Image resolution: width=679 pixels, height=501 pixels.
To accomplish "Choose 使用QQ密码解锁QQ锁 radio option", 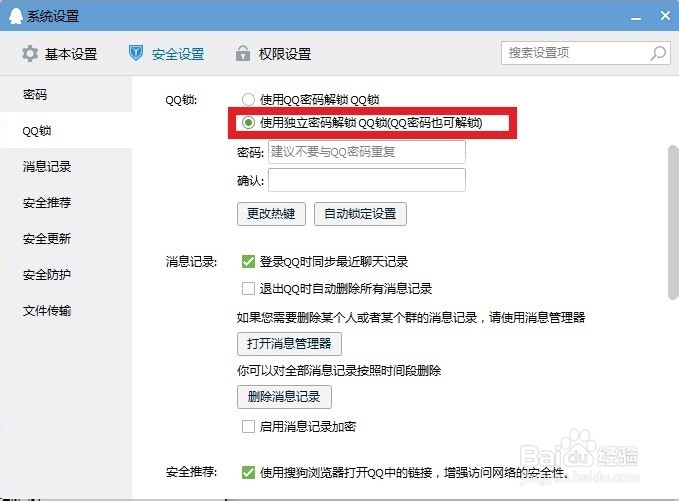I will [248, 100].
